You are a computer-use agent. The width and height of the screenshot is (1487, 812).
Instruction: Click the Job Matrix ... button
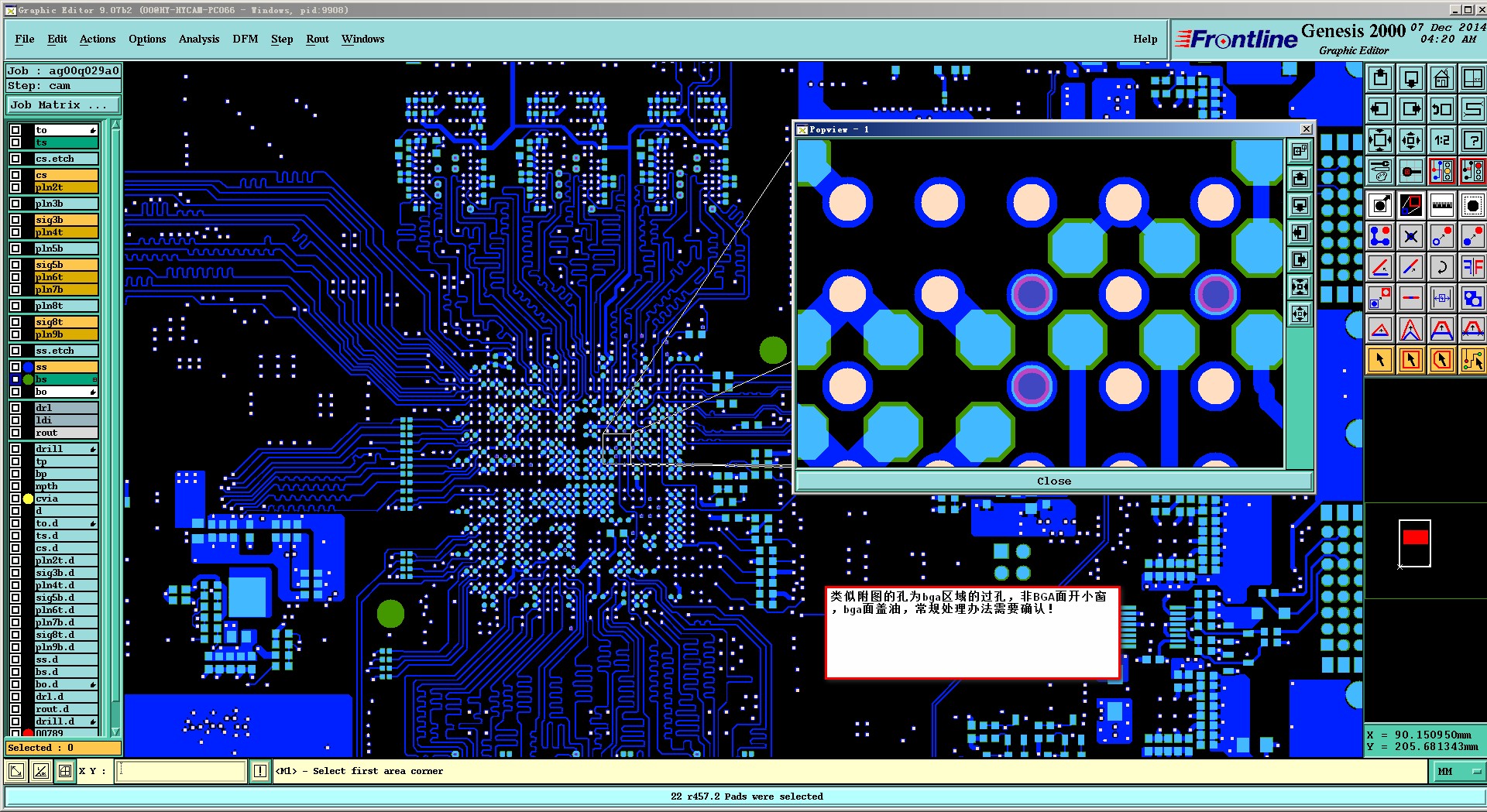(64, 104)
